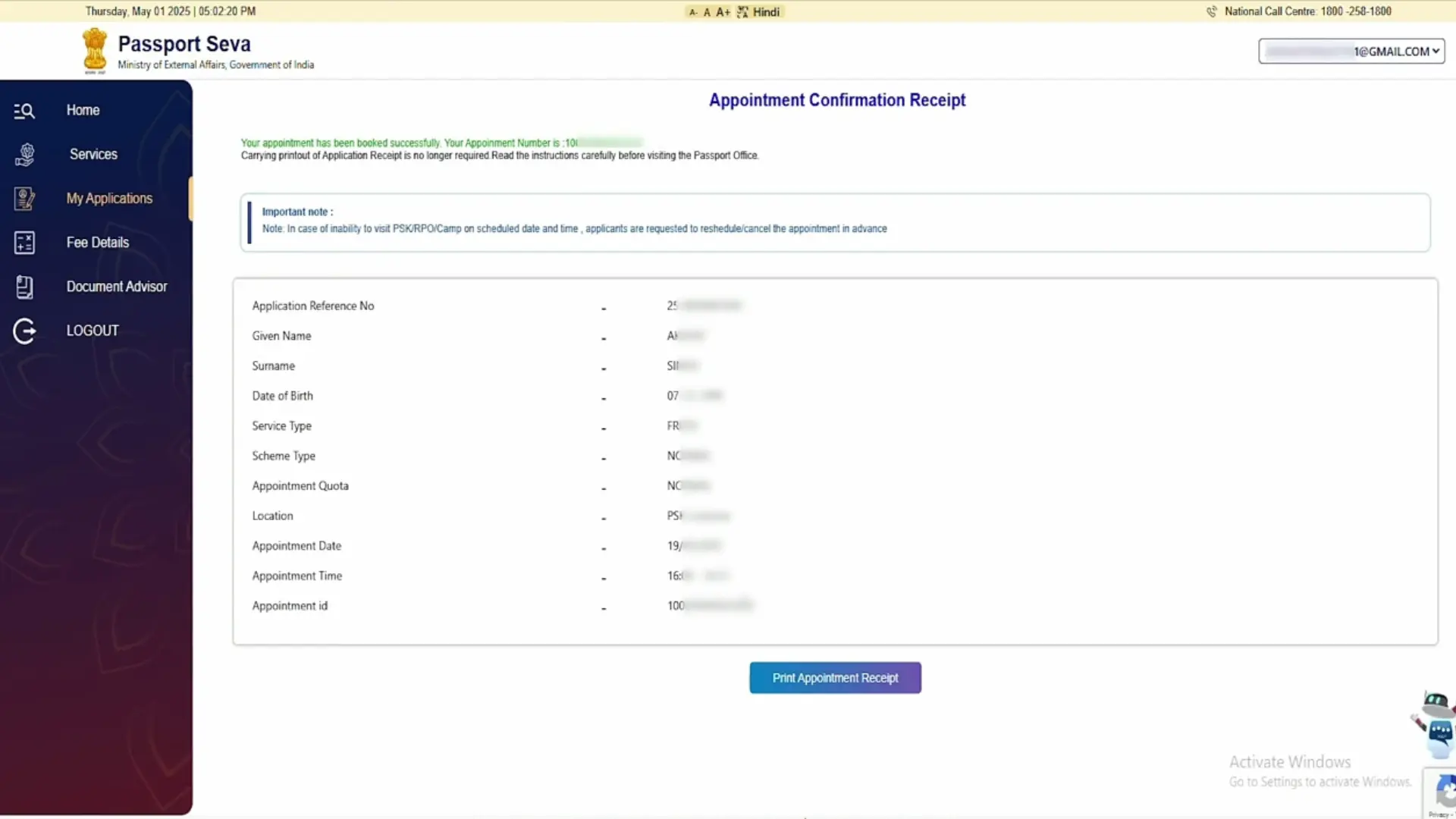Decrease font size with A- button
This screenshot has width=1456, height=819.
pos(693,12)
